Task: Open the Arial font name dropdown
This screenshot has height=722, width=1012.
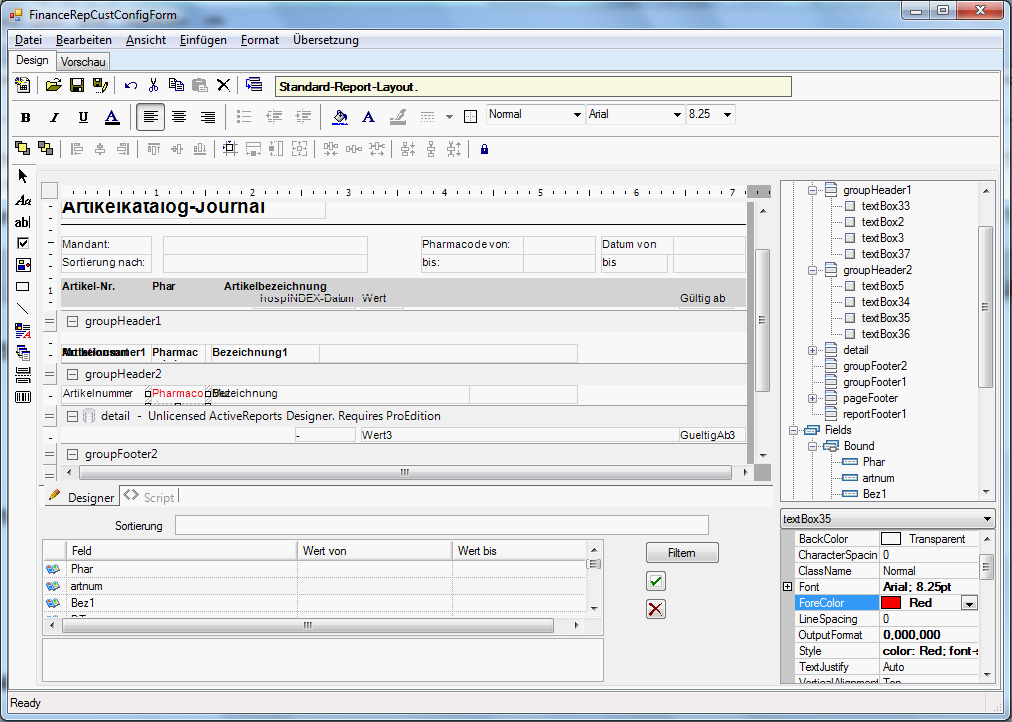Action: pyautogui.click(x=677, y=115)
